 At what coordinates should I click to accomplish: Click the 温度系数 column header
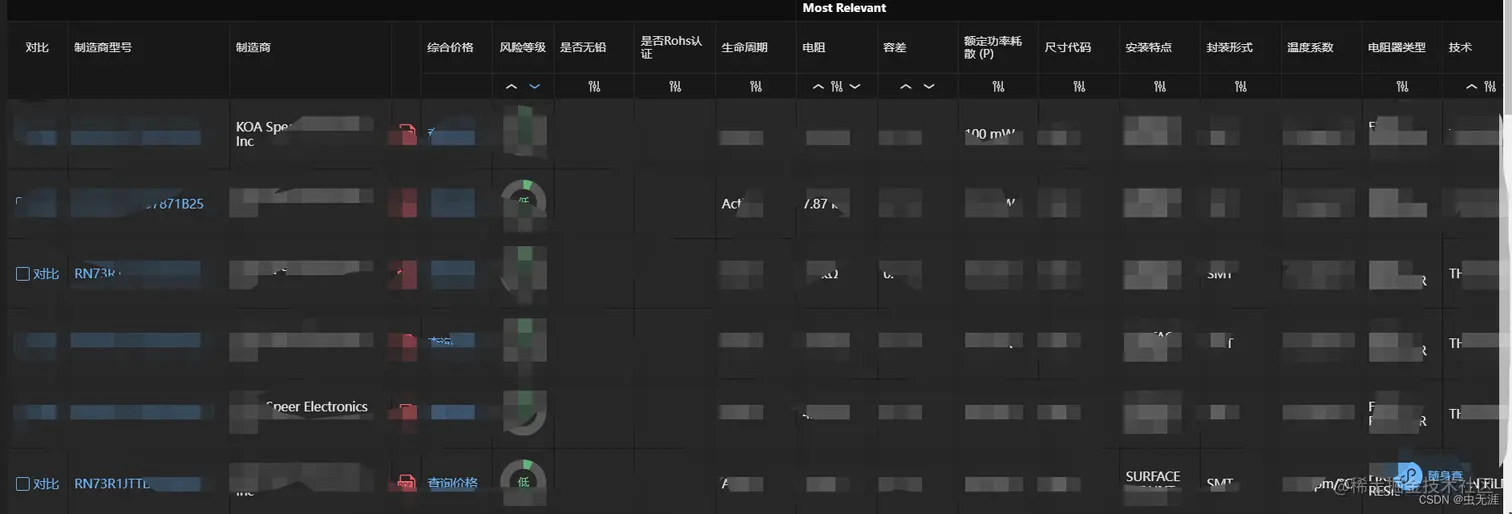[x=1310, y=47]
